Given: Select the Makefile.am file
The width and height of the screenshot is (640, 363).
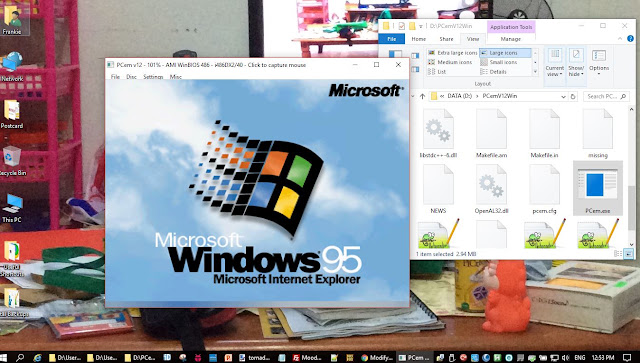Looking at the screenshot, I should pyautogui.click(x=491, y=134).
